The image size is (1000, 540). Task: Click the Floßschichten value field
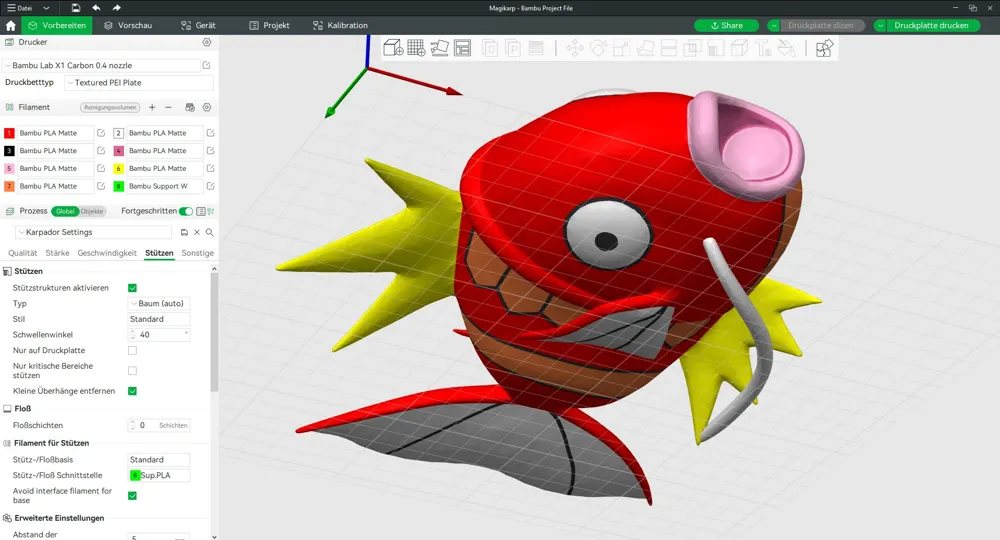(159, 425)
